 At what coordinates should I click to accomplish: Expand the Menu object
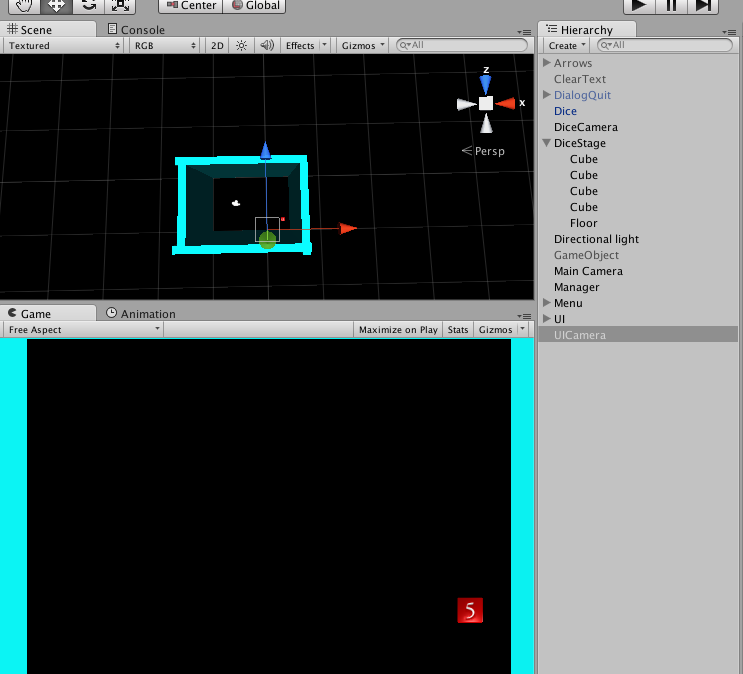[x=546, y=302]
